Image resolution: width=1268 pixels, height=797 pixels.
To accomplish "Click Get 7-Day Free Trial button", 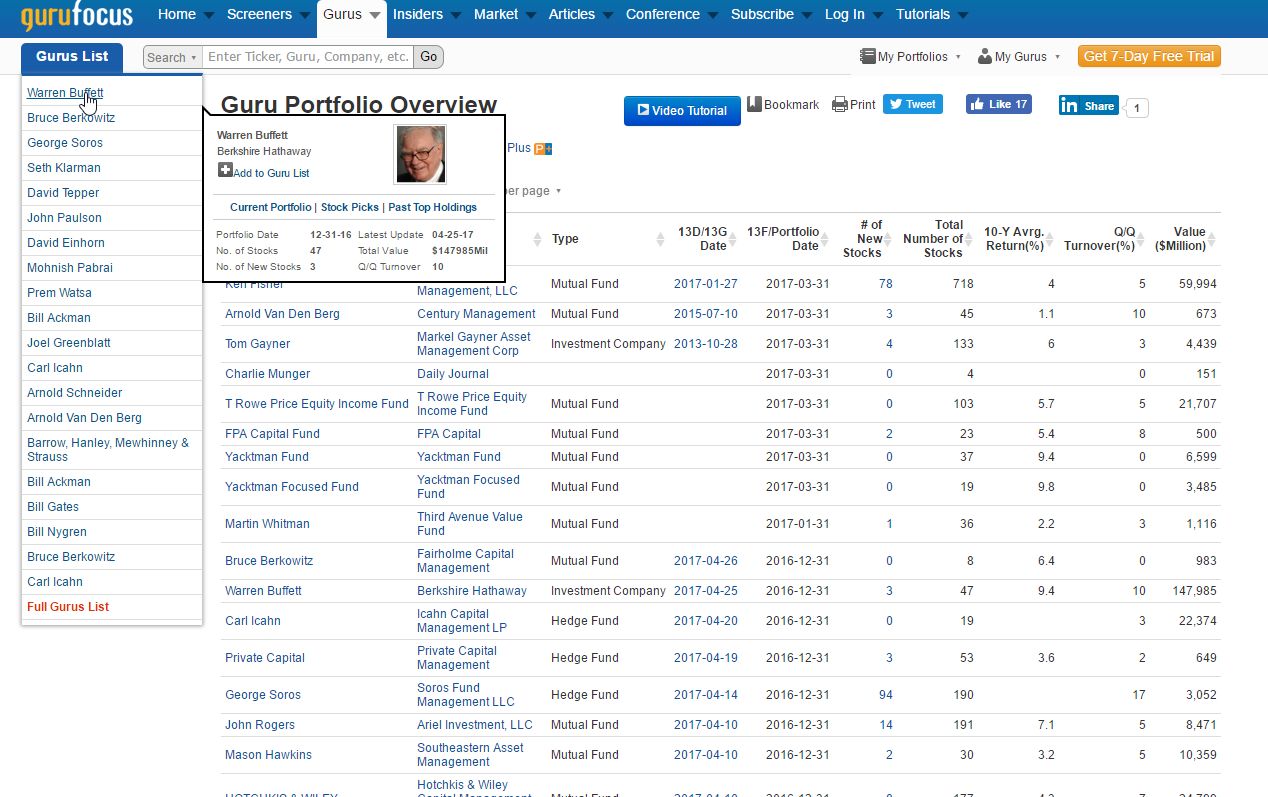I will click(x=1149, y=56).
